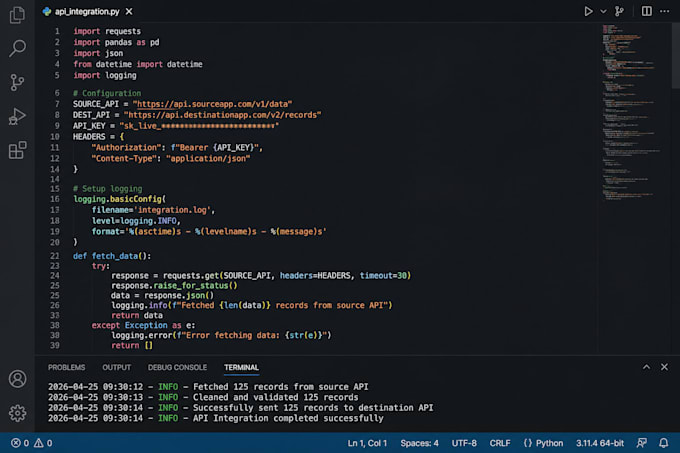Viewport: 680px width, 453px height.
Task: Click the destinationapp API URL string
Action: pyautogui.click(x=222, y=115)
